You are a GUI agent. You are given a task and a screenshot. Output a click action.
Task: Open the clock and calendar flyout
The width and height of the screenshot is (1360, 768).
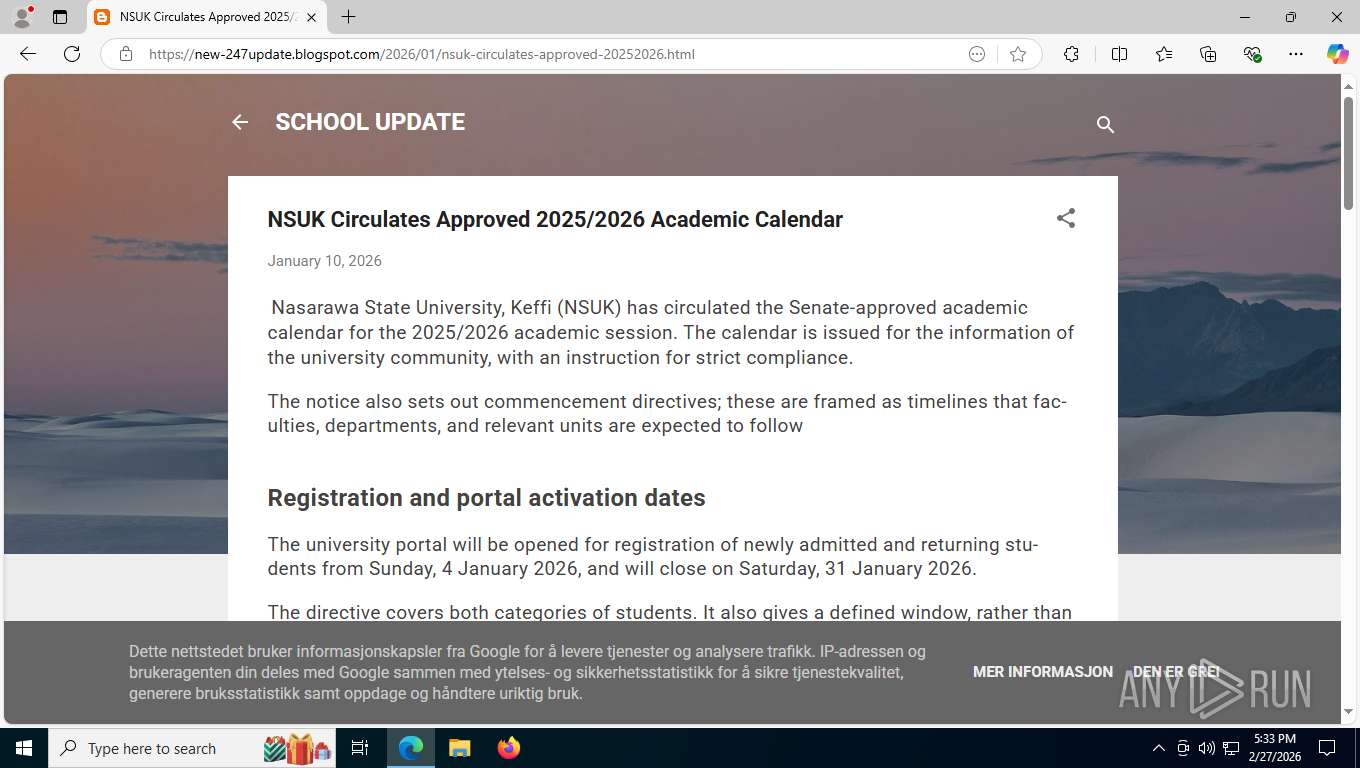1274,748
